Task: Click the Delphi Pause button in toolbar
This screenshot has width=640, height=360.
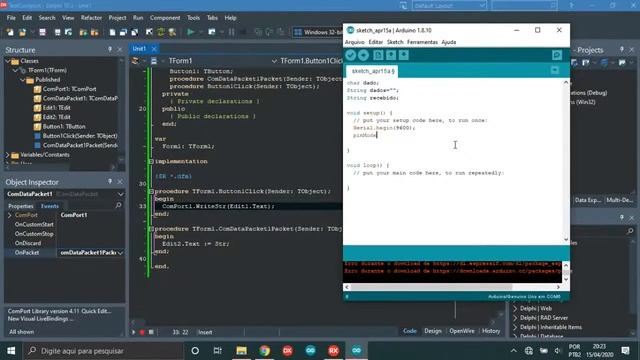Action: [x=231, y=32]
